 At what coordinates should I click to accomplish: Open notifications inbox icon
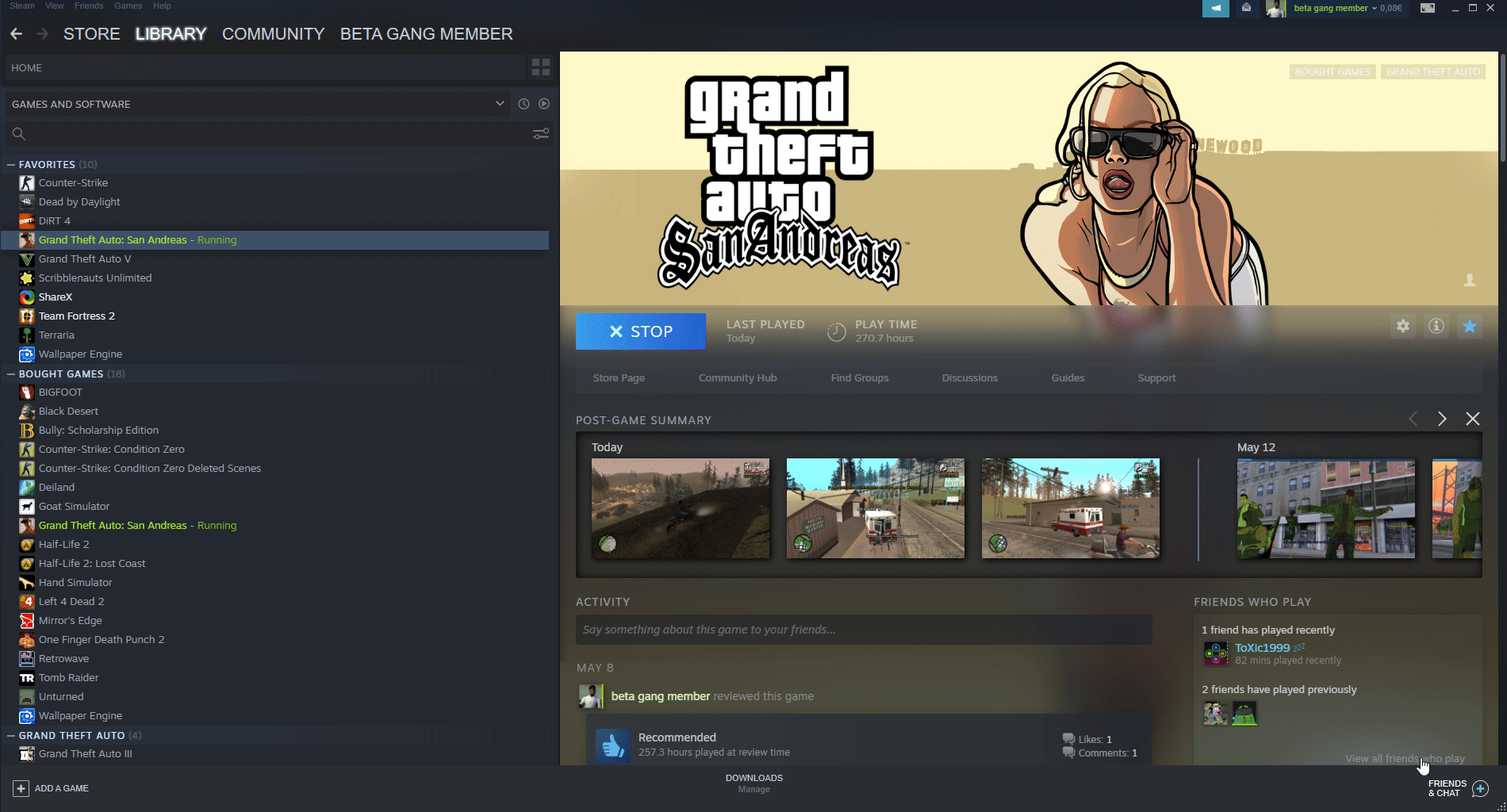1246,8
